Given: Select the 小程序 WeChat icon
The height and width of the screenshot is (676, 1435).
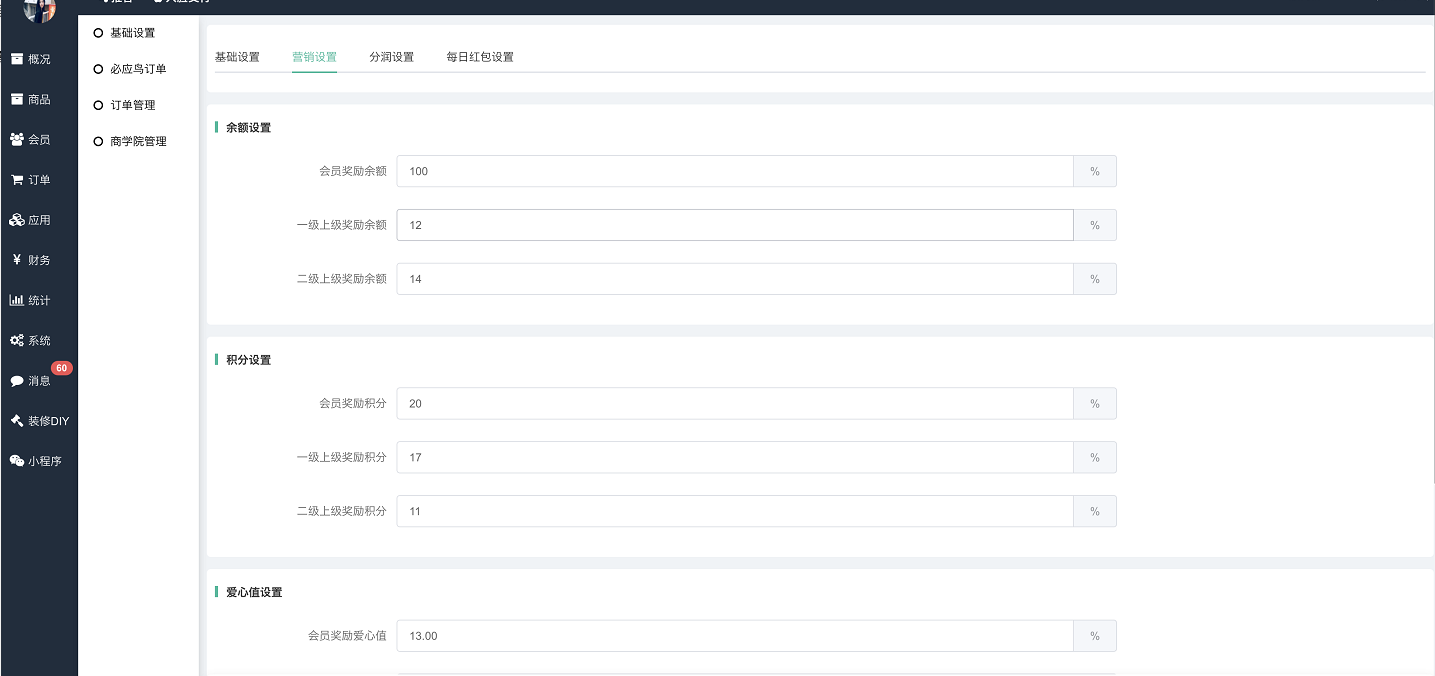Looking at the screenshot, I should 17,461.
